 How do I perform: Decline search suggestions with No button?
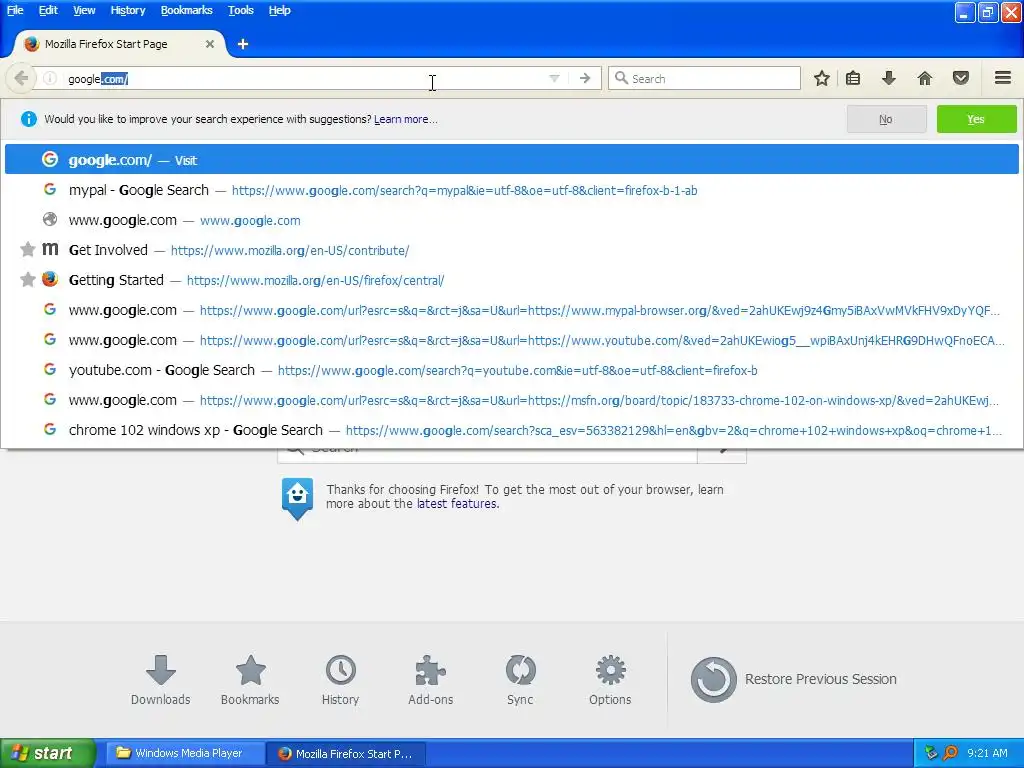886,120
